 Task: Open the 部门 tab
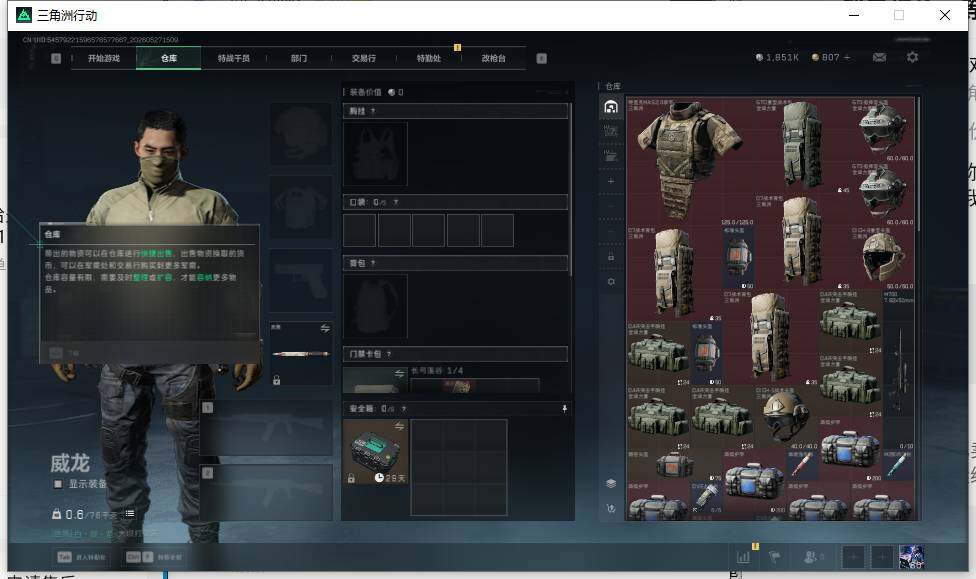[299, 59]
